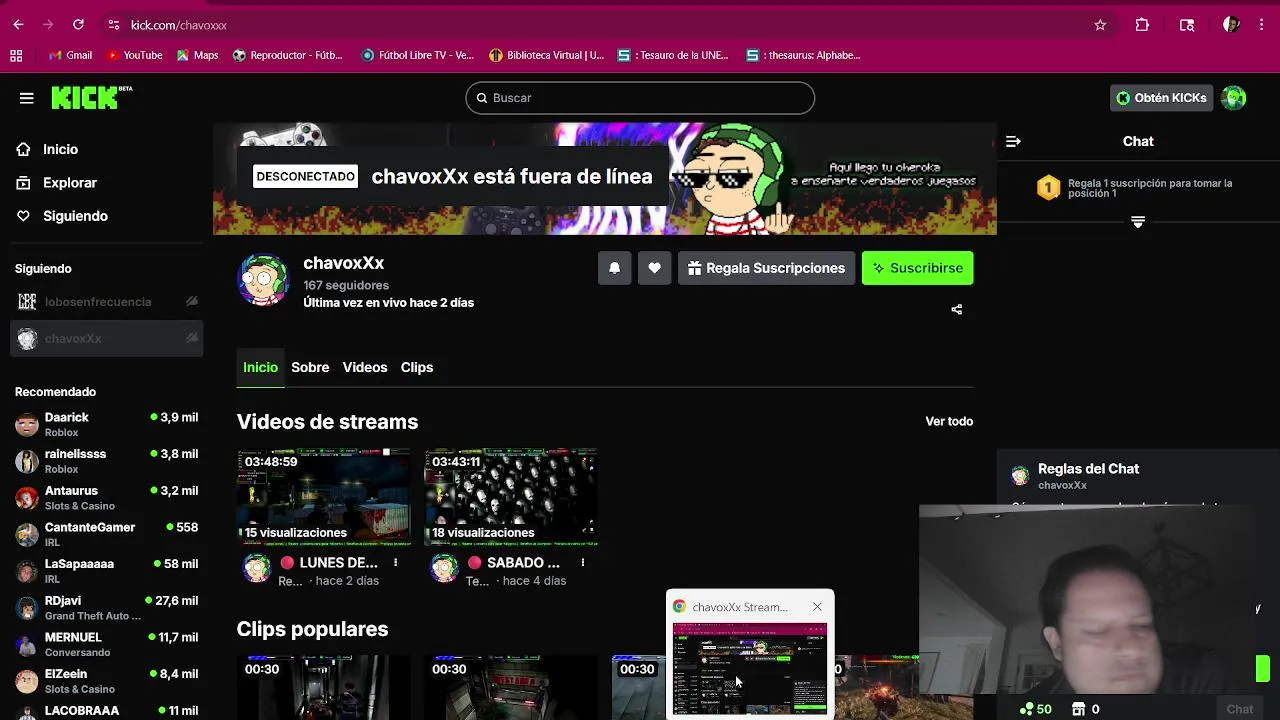Open Antaurus recommended channel
Viewport: 1280px width, 720px height.
pos(106,498)
